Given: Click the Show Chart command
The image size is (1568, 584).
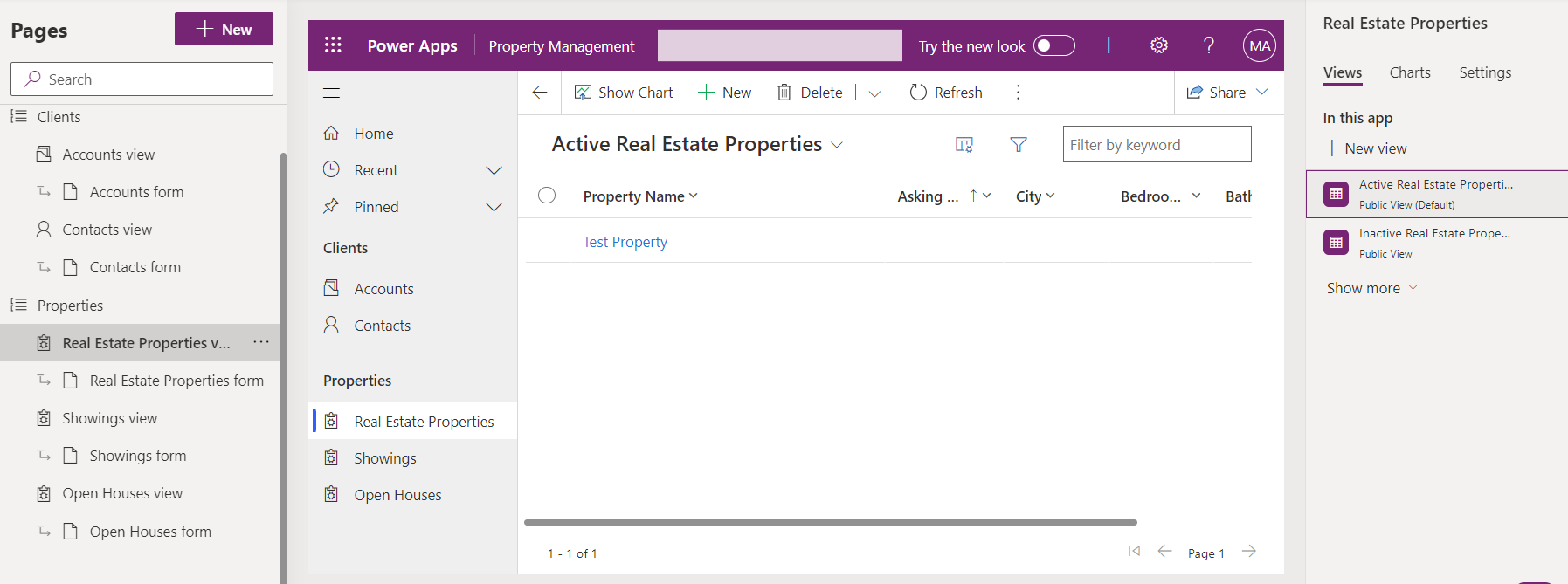Looking at the screenshot, I should click(624, 93).
